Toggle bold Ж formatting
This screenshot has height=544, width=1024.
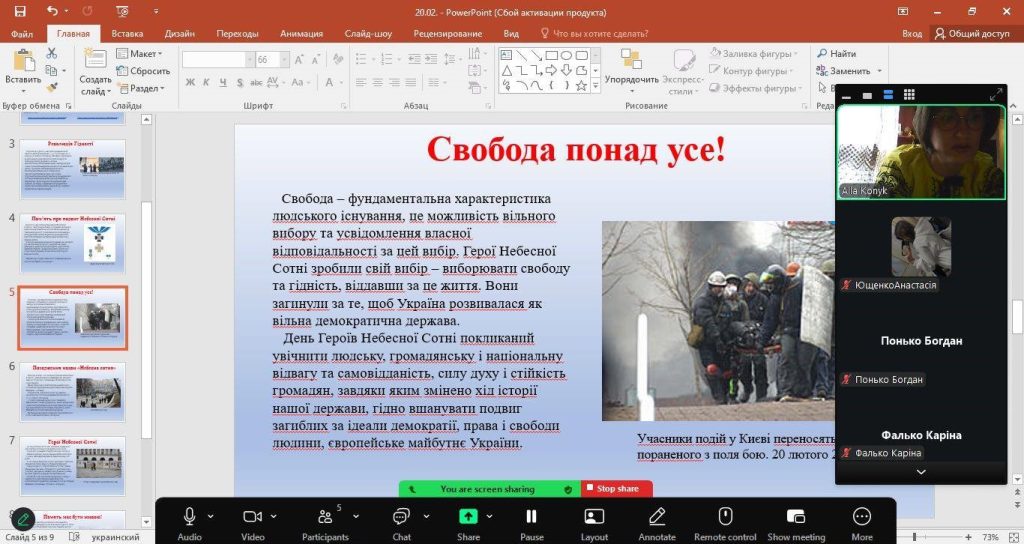click(x=190, y=82)
